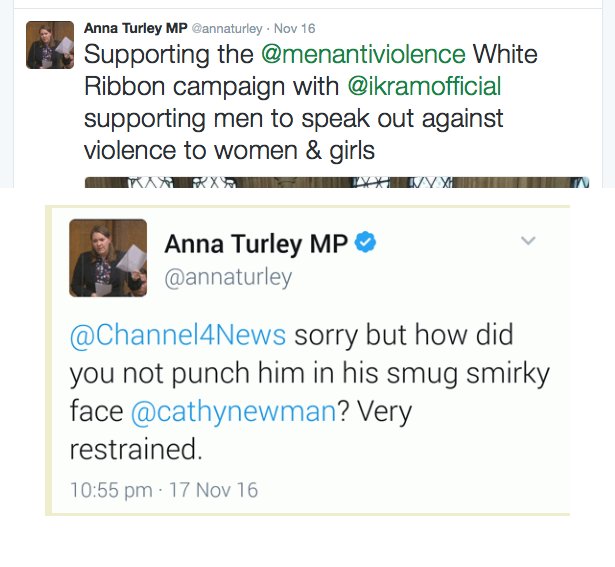Open Anna Turley's small profile avatar
The height and width of the screenshot is (567, 615).
coord(50,45)
